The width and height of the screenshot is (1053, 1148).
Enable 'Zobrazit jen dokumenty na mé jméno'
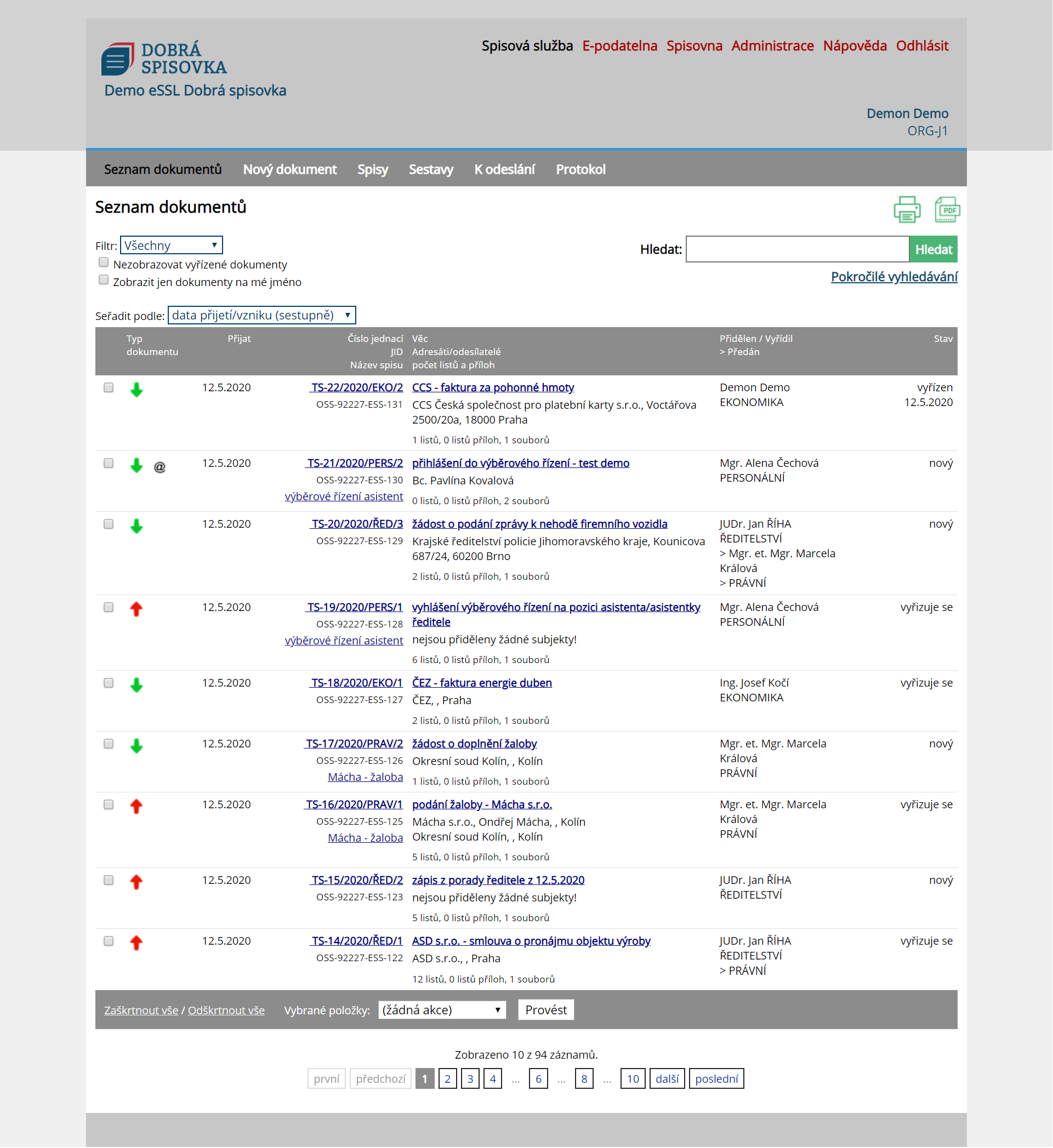[x=103, y=281]
